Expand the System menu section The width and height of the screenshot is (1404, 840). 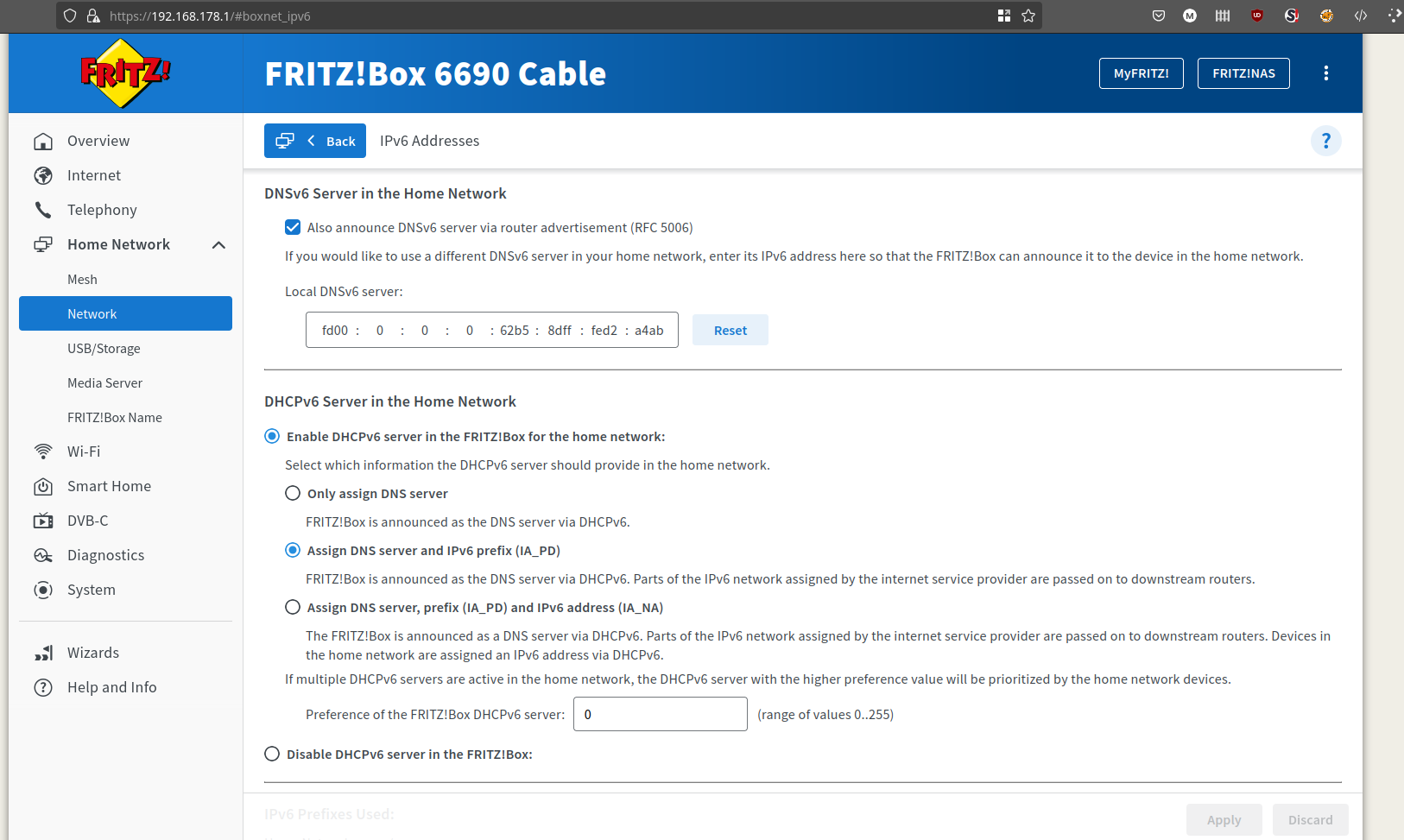(91, 590)
